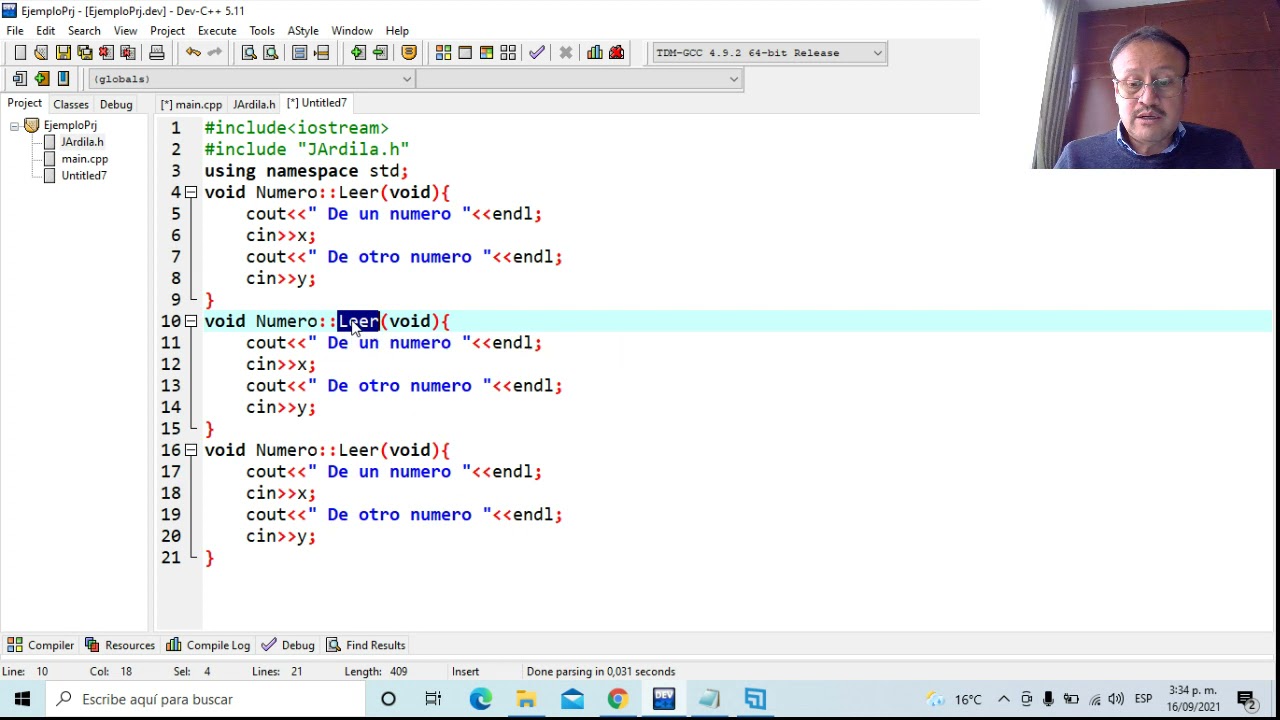Viewport: 1280px width, 720px height.
Task: Select Untitled7 in the project tree
Action: pyautogui.click(x=84, y=176)
